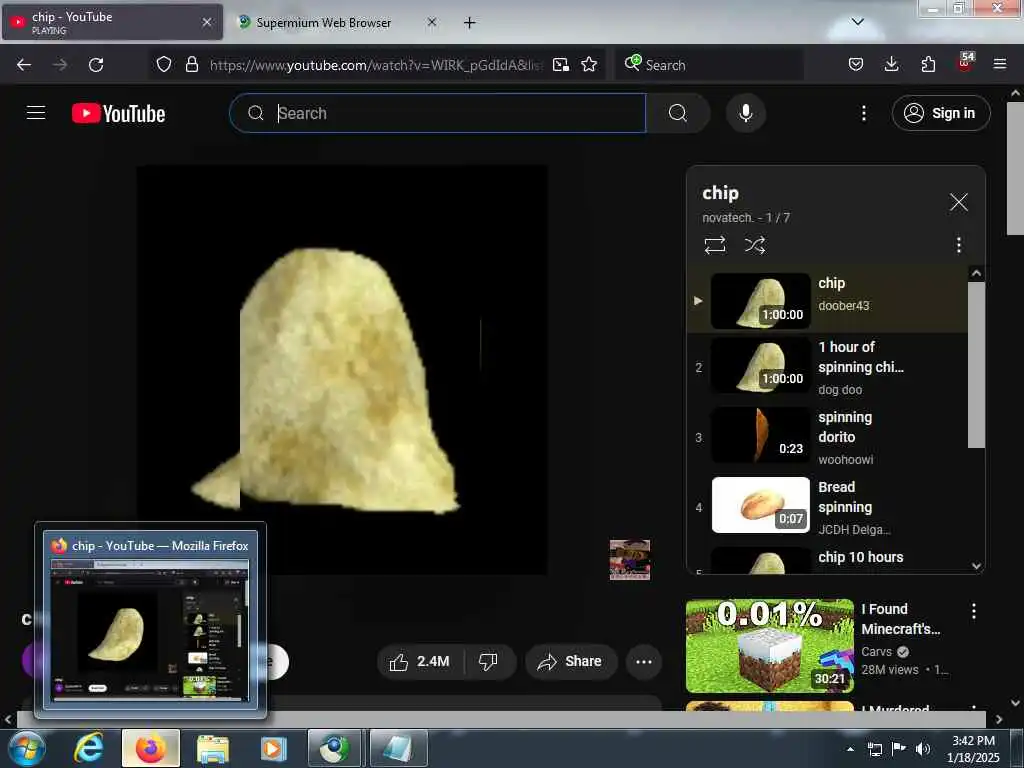Image resolution: width=1024 pixels, height=768 pixels.
Task: Open Firefox extensions menu
Action: coord(928,64)
